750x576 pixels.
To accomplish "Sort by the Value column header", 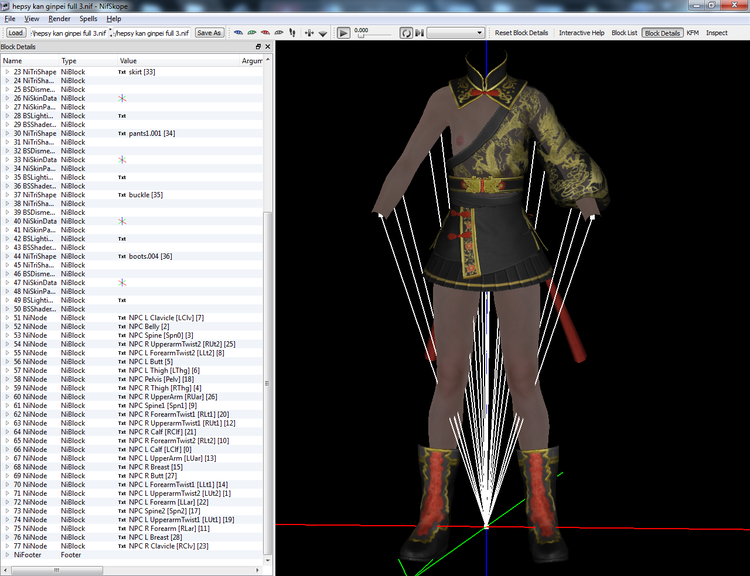I will coord(179,61).
